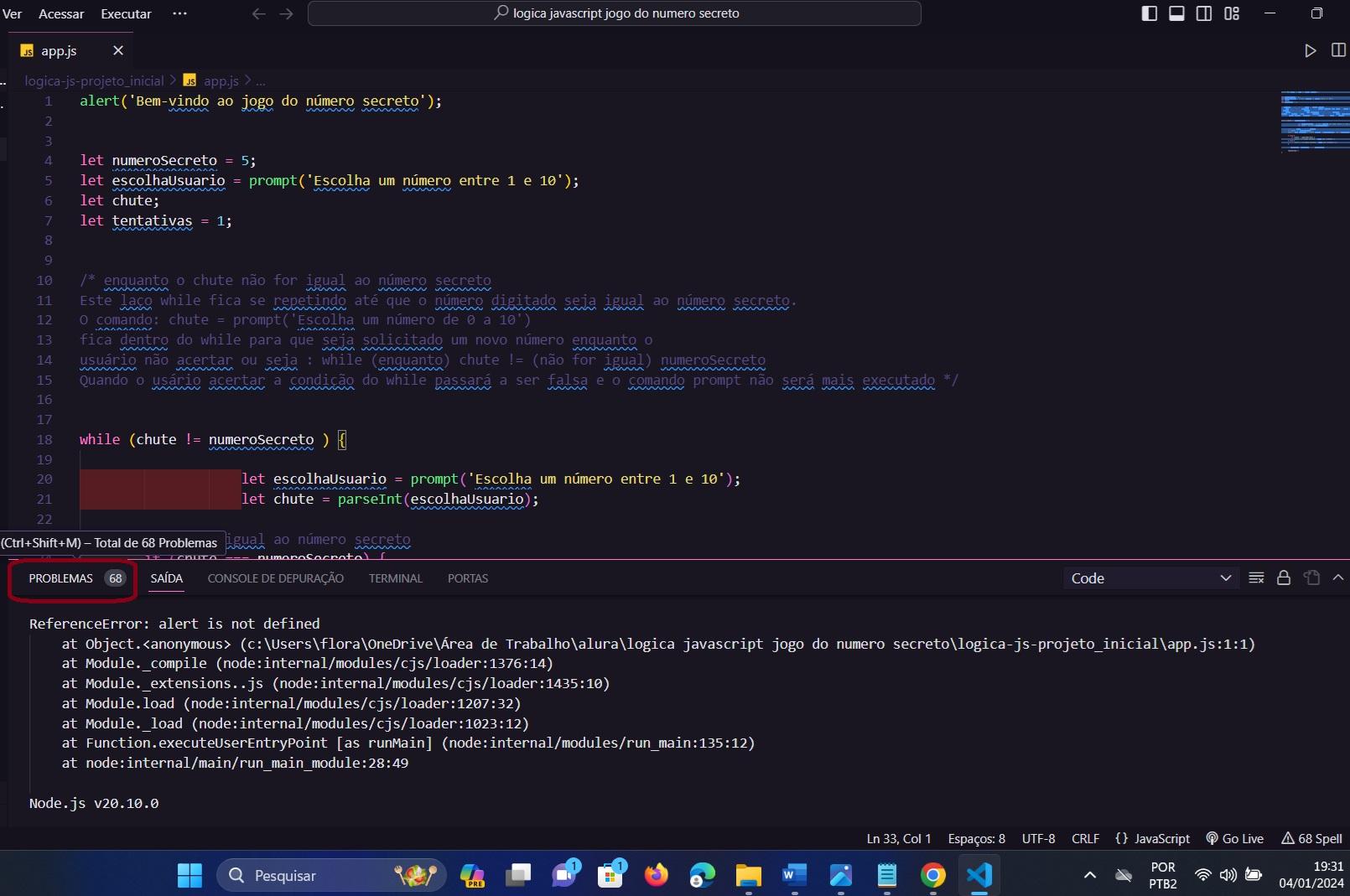Click the minimap code overview
The width and height of the screenshot is (1350, 896).
tap(1315, 122)
